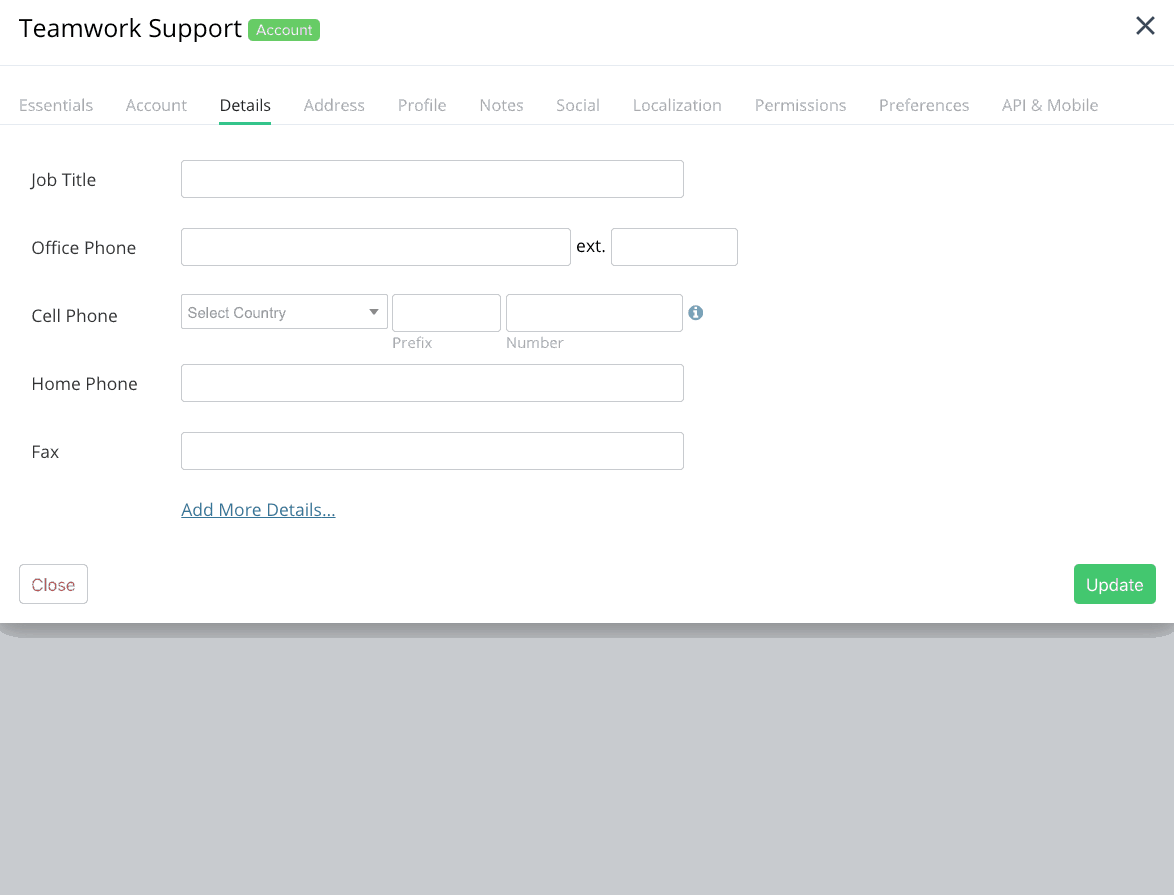Focus the Office Phone input field
The width and height of the screenshot is (1174, 895).
click(376, 247)
